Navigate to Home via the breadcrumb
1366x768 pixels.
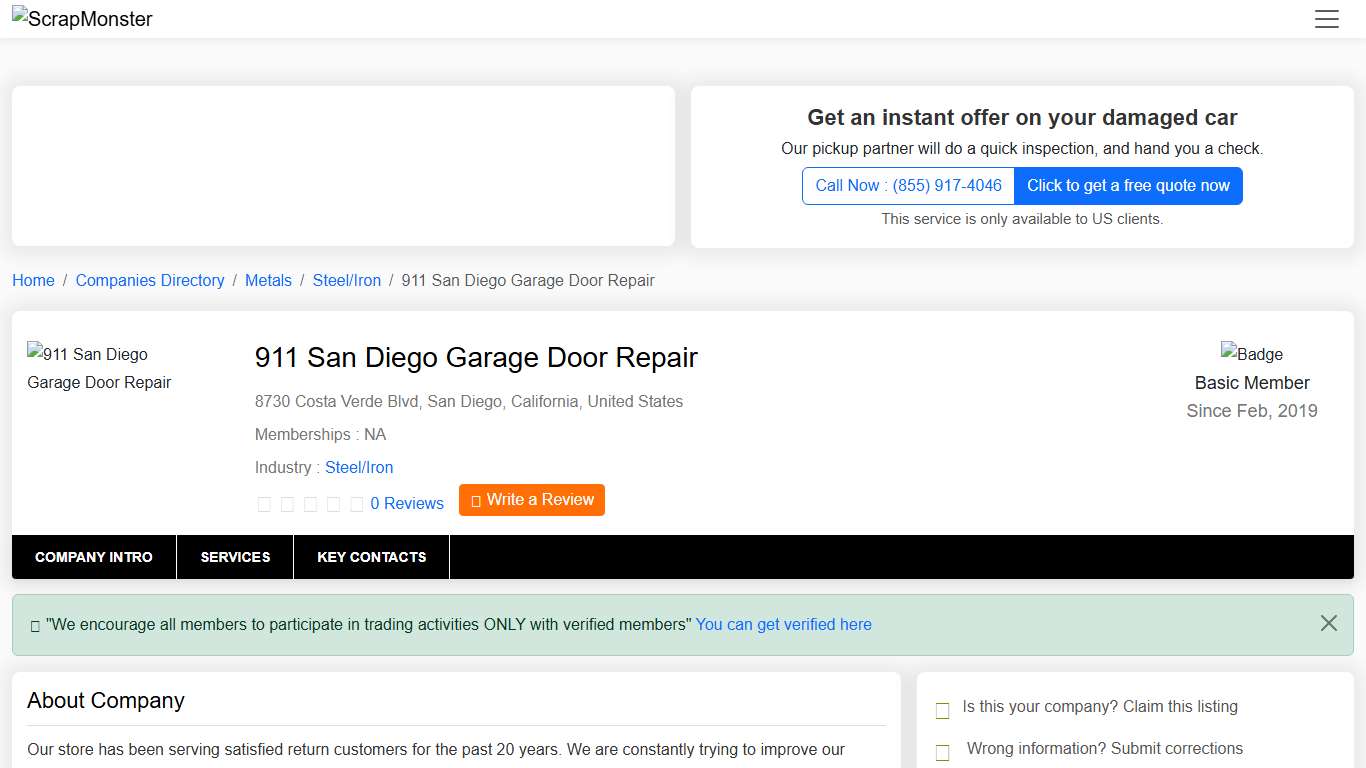(x=33, y=280)
